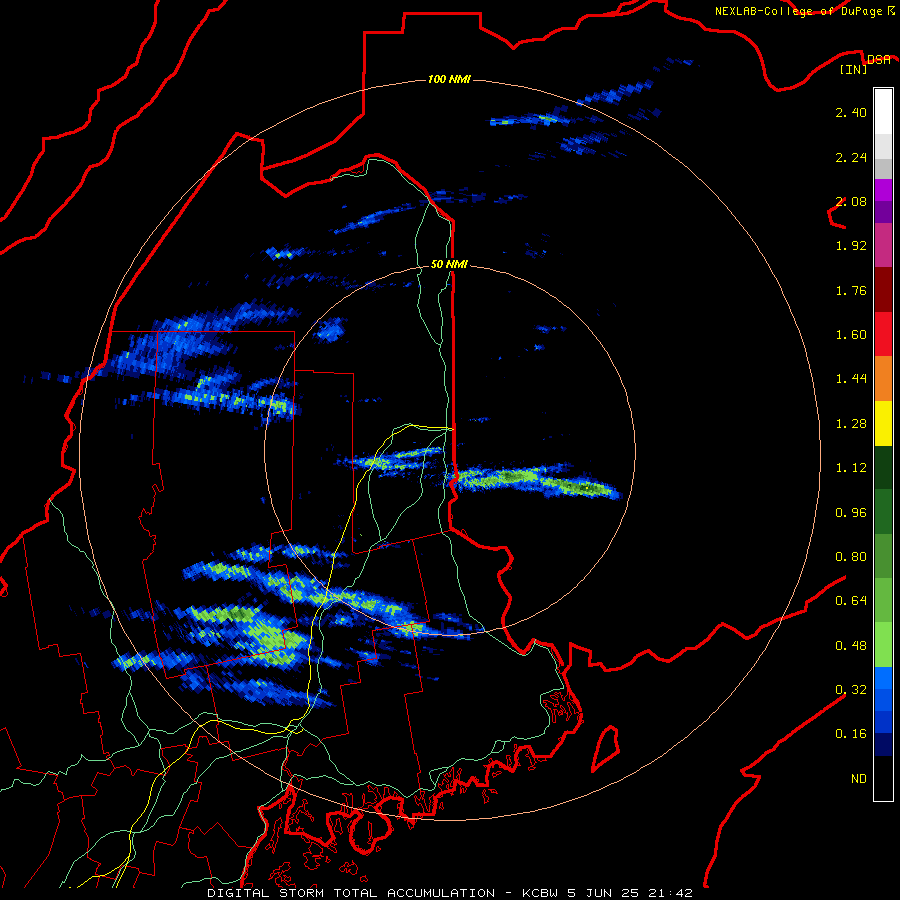Screen dimensions: 900x900
Task: Click the [IN] units label
Action: [854, 69]
